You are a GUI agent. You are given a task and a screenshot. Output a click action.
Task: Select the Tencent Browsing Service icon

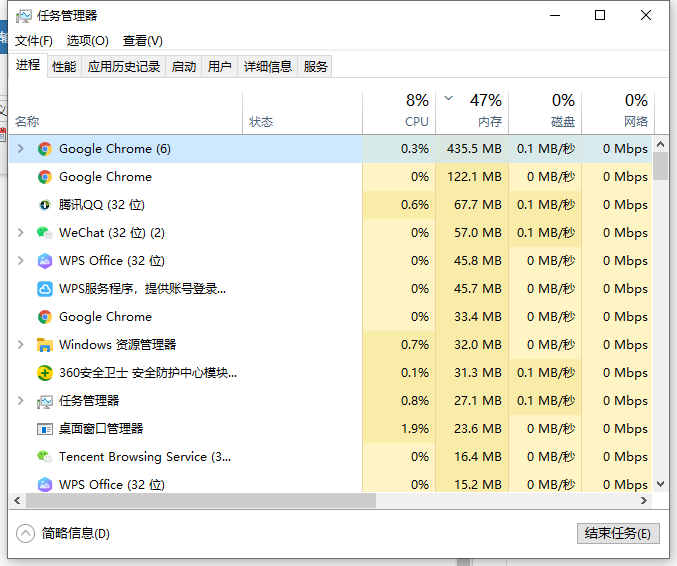44,457
